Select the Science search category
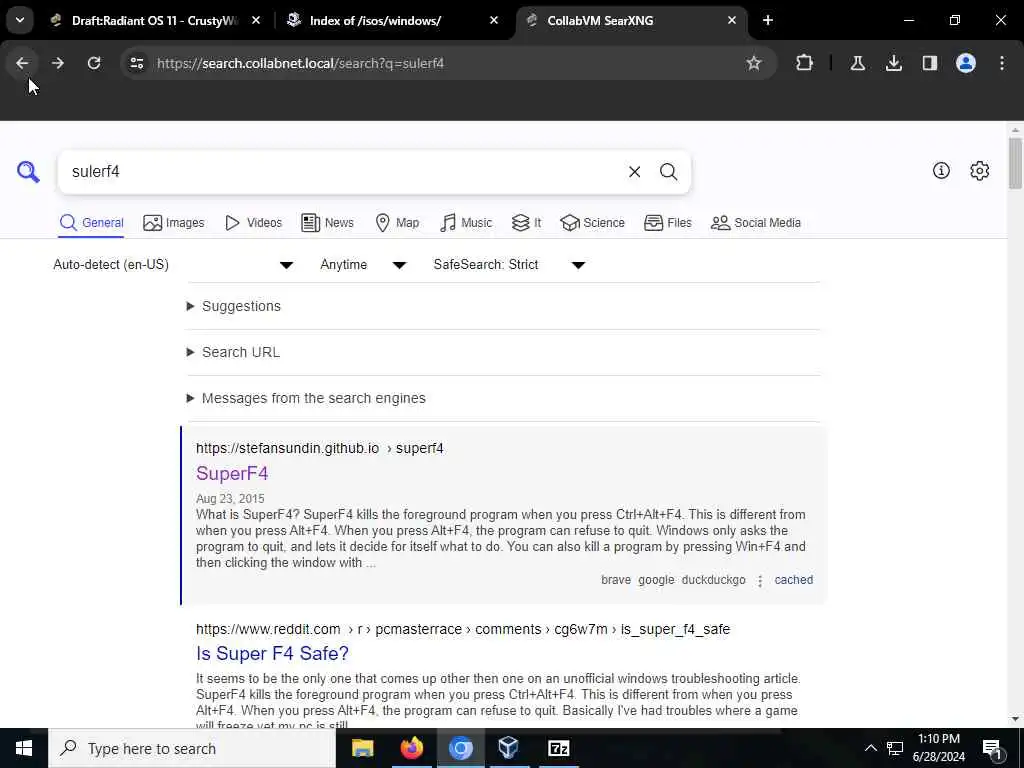Viewport: 1024px width, 768px height. (592, 223)
